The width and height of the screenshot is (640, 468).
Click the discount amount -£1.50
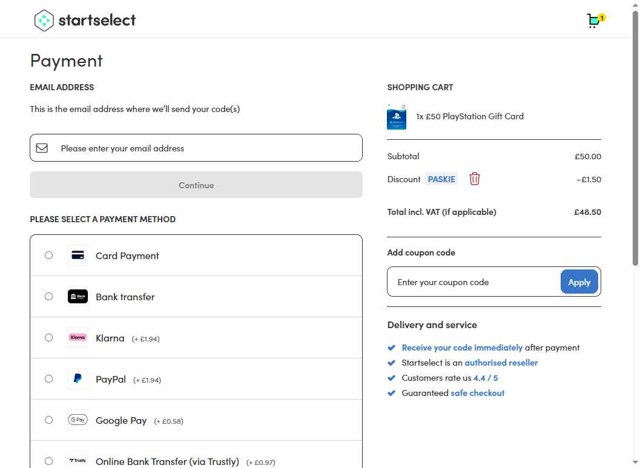pyautogui.click(x=589, y=180)
